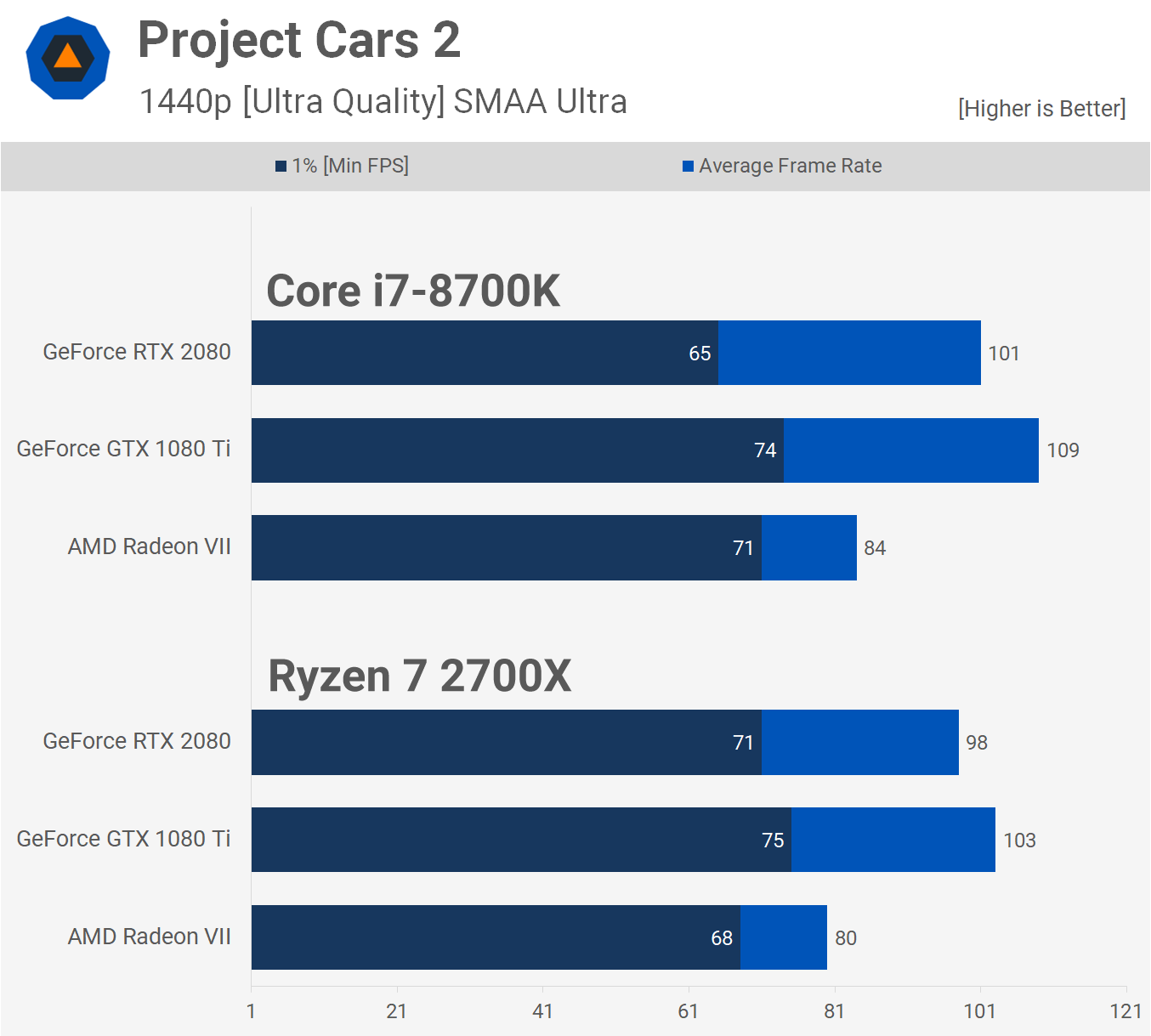
Task: Click the bright blue Average Frame Rate legend swatch
Action: (688, 167)
